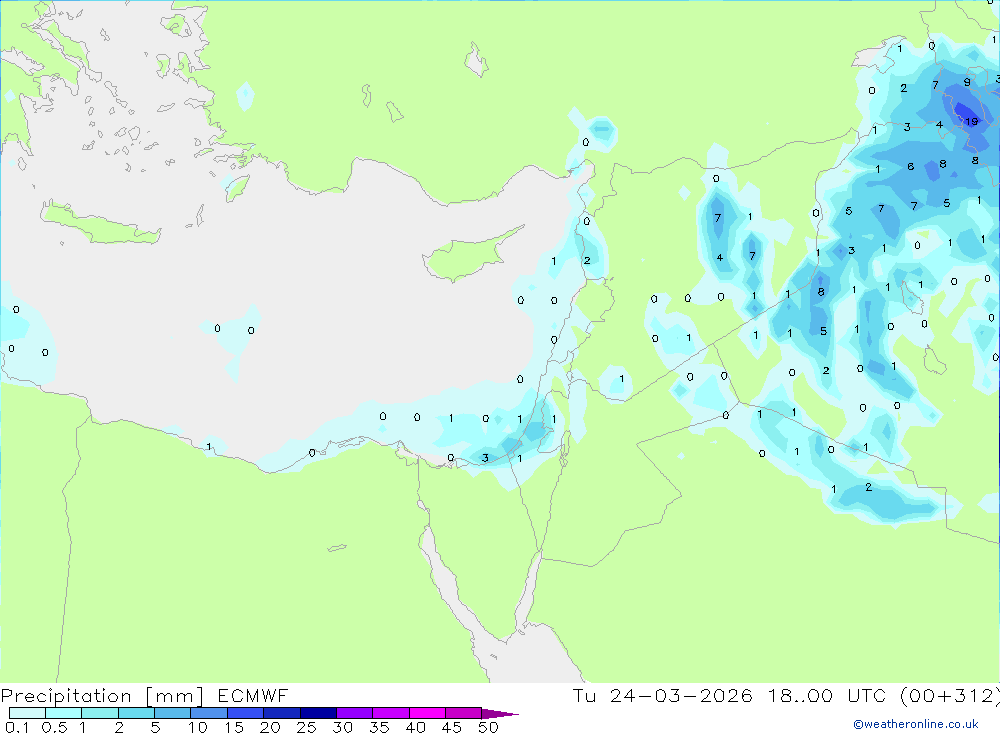Select the 2–5 mm legend color box

136,713
